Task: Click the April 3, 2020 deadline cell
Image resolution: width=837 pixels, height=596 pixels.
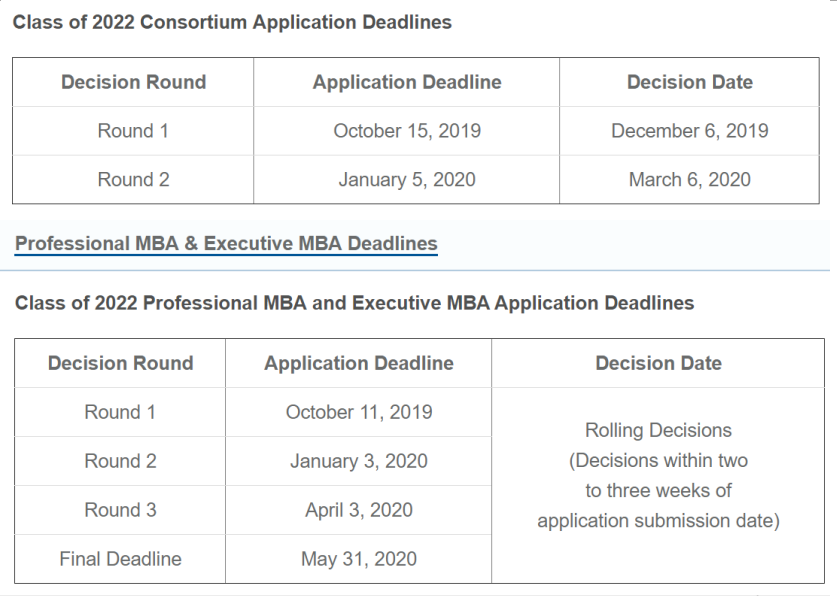Action: pyautogui.click(x=358, y=510)
